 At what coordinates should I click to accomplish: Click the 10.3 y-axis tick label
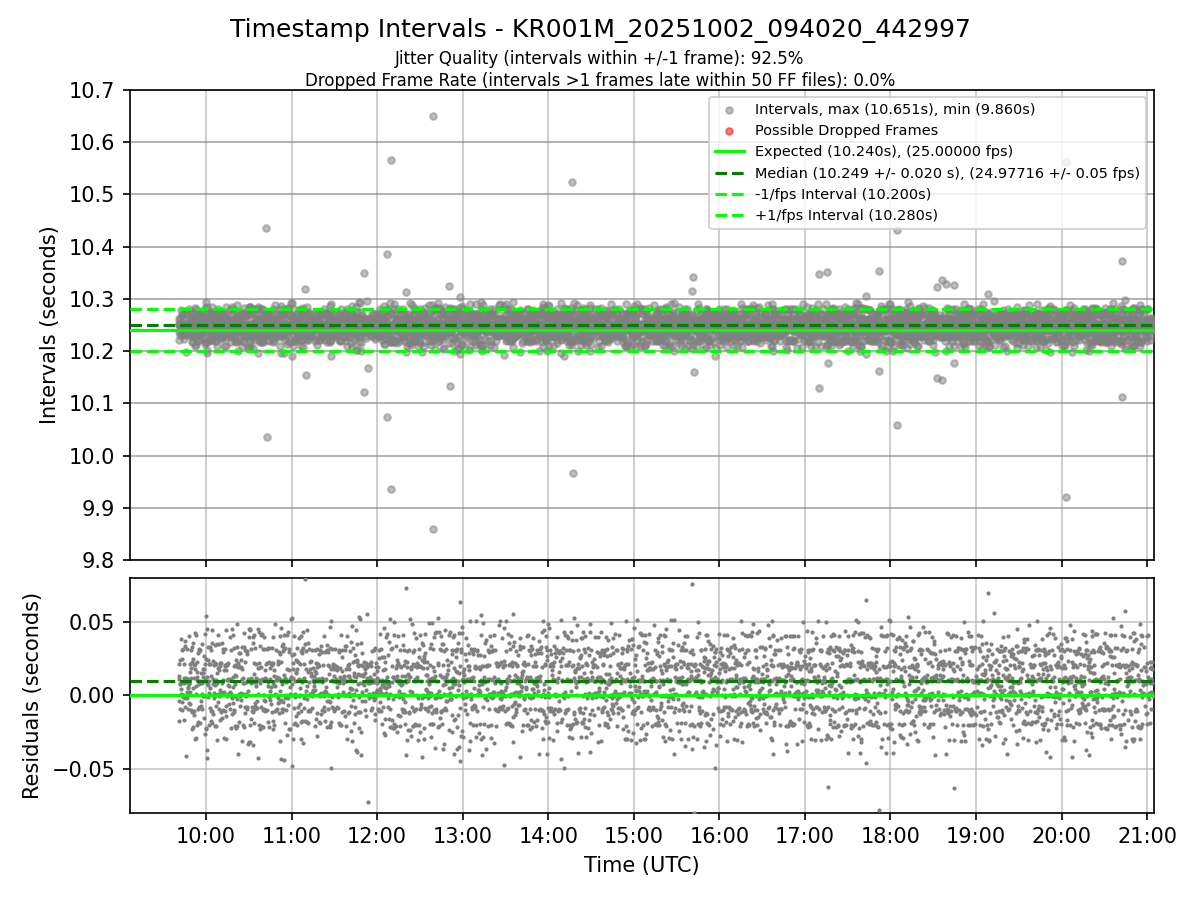point(91,299)
